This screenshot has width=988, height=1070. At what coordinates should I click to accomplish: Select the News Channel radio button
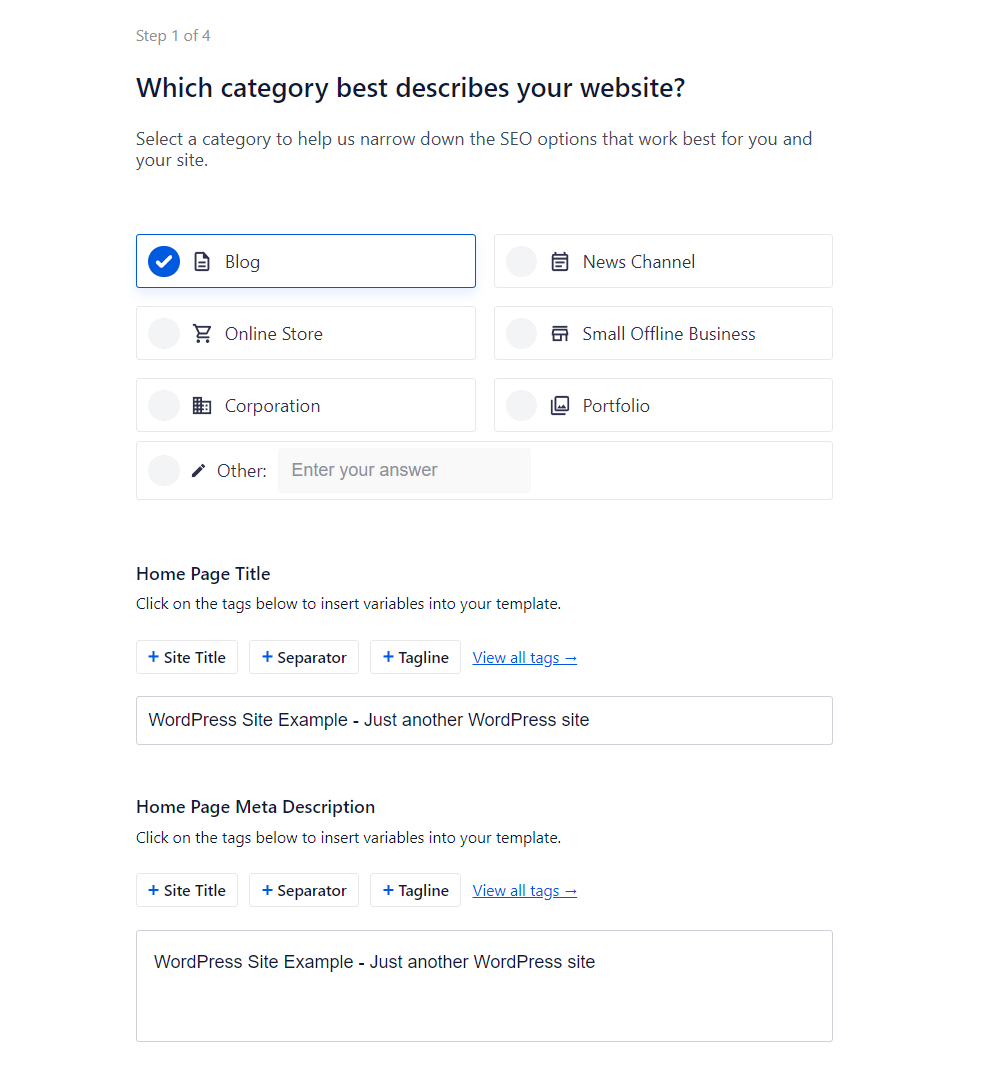[521, 262]
